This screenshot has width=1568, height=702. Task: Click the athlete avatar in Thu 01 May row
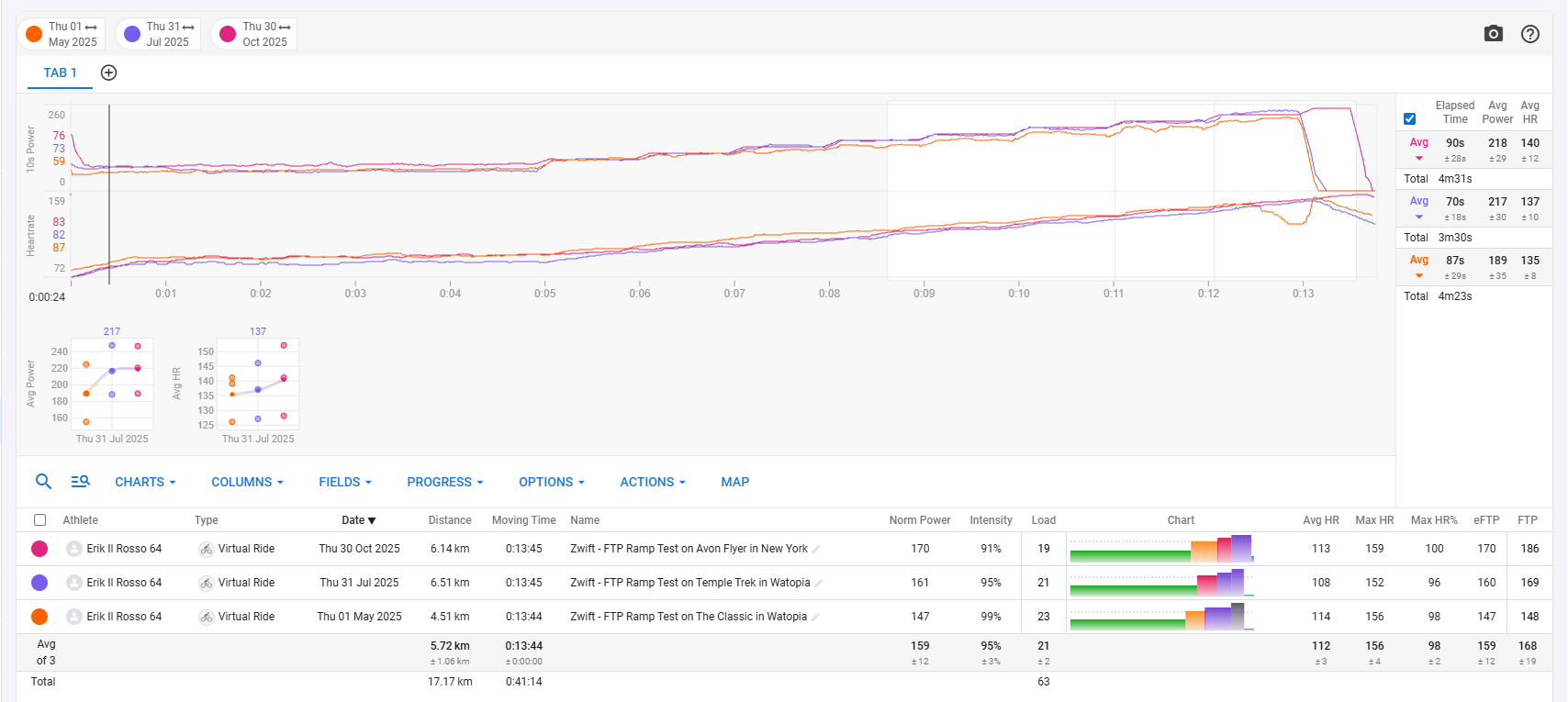74,617
